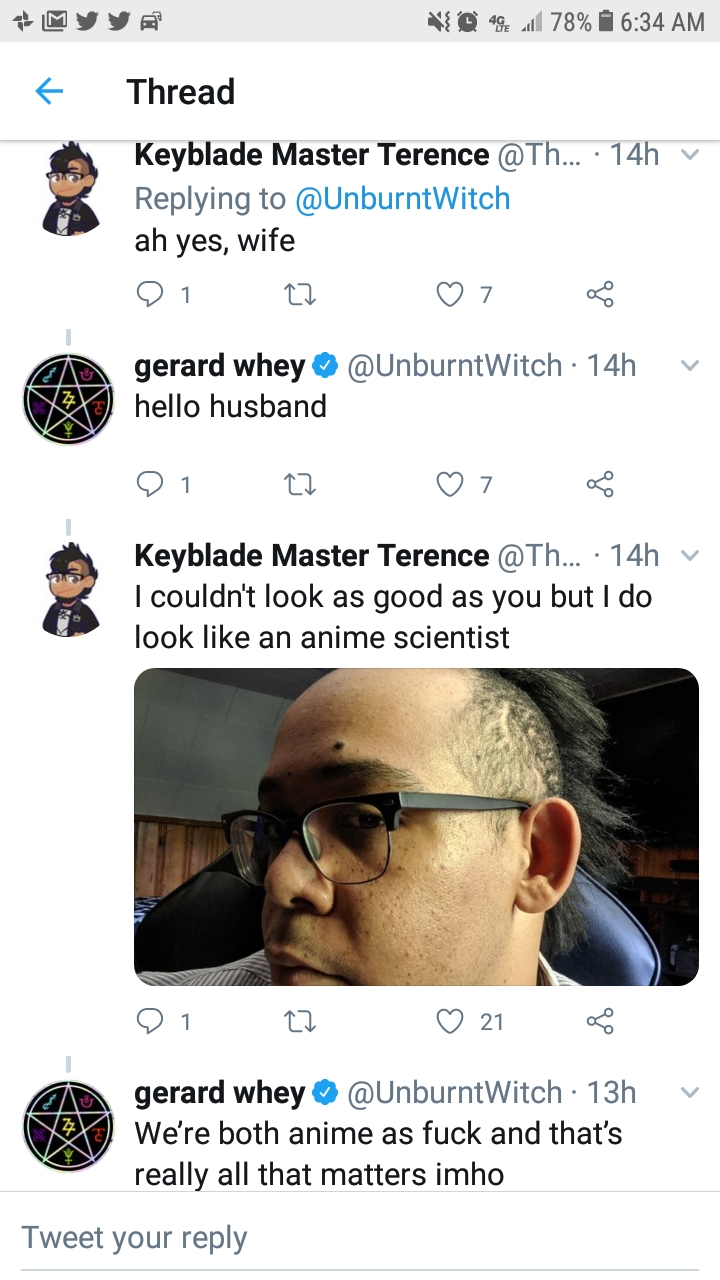View the attached selfie photo

(x=416, y=827)
